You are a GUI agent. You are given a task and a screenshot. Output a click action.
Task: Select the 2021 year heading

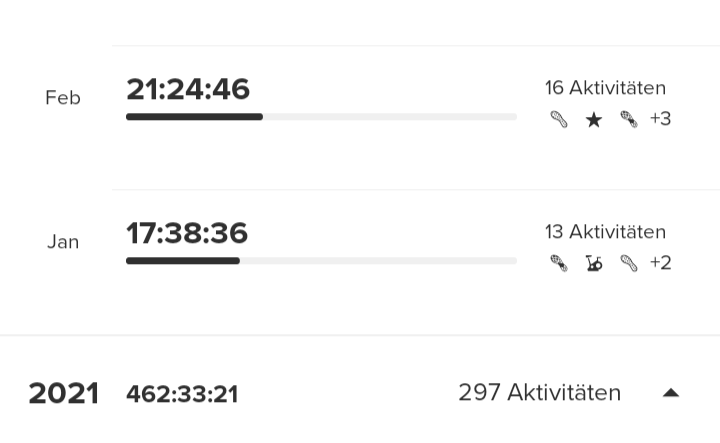click(x=63, y=394)
